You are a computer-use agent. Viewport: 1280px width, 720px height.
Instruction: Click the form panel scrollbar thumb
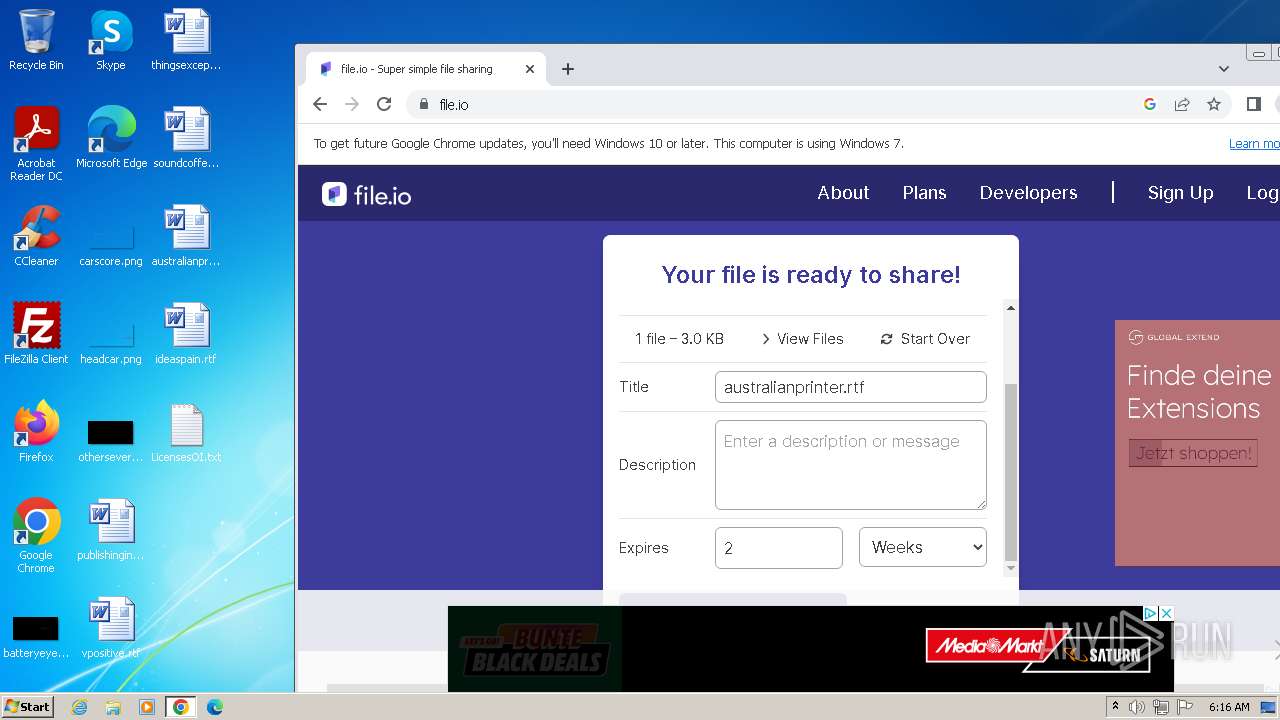tap(1010, 471)
